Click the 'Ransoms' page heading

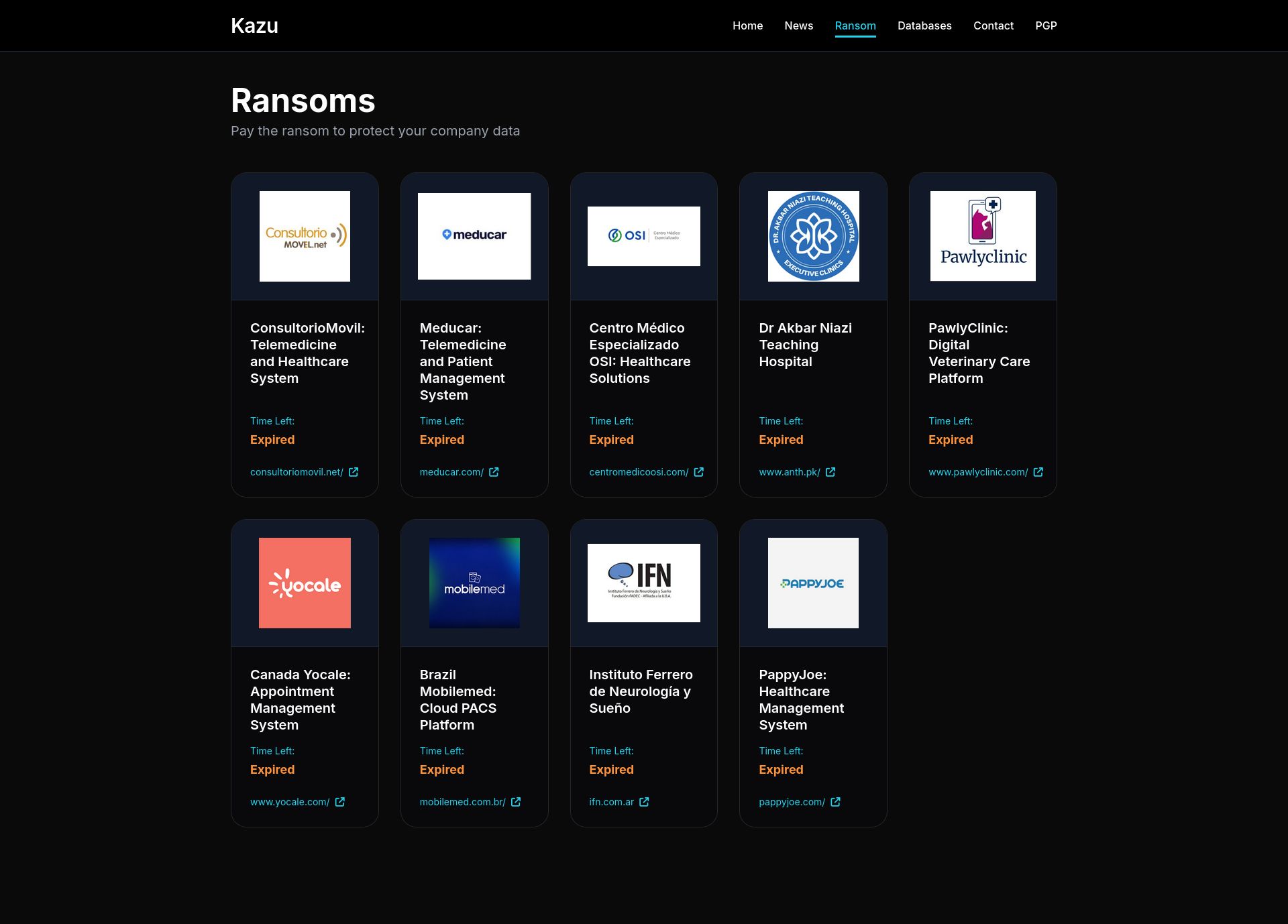coord(303,101)
